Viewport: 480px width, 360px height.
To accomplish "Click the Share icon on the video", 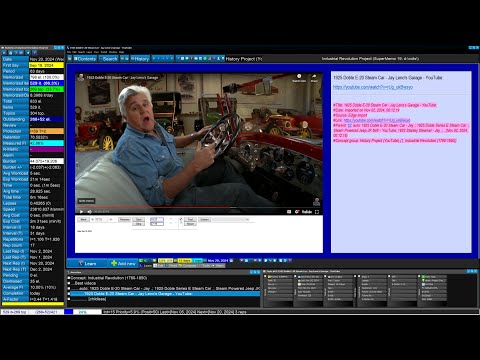I will (x=314, y=77).
